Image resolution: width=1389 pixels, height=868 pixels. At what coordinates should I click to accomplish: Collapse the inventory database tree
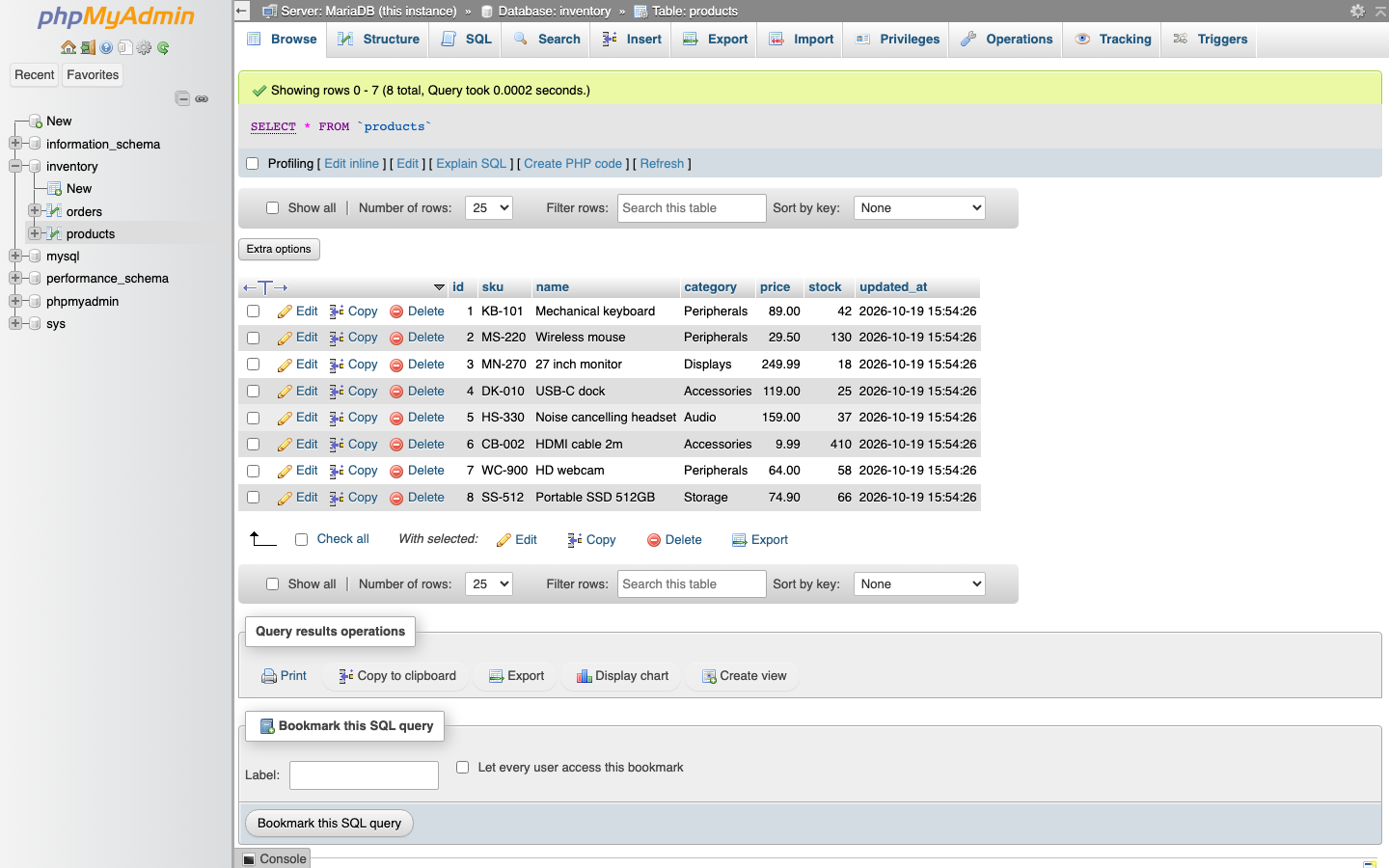(15, 166)
